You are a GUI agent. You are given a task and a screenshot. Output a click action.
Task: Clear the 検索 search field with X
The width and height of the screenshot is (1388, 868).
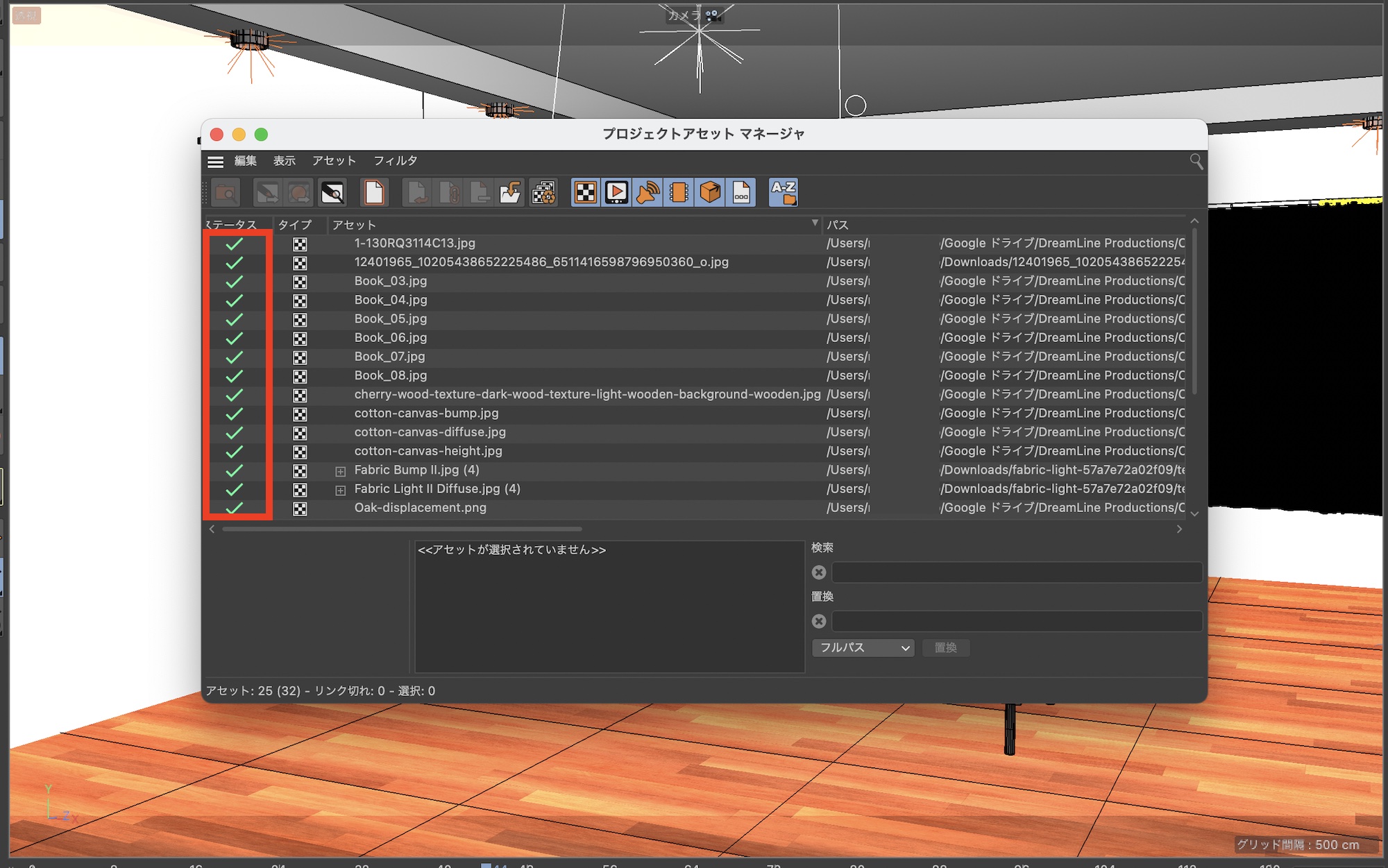click(819, 572)
